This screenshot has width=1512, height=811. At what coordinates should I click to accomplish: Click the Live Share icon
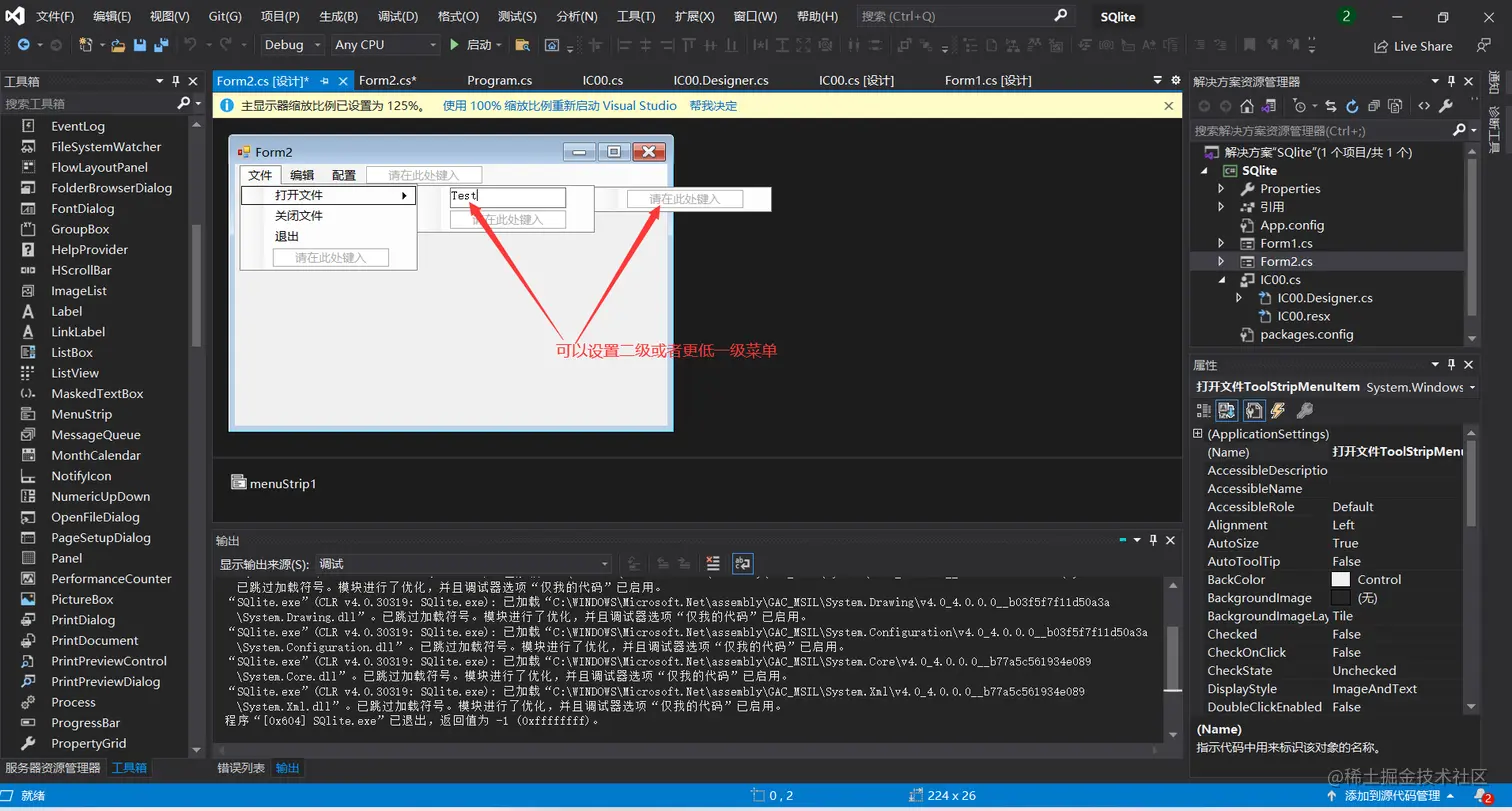tap(1381, 46)
